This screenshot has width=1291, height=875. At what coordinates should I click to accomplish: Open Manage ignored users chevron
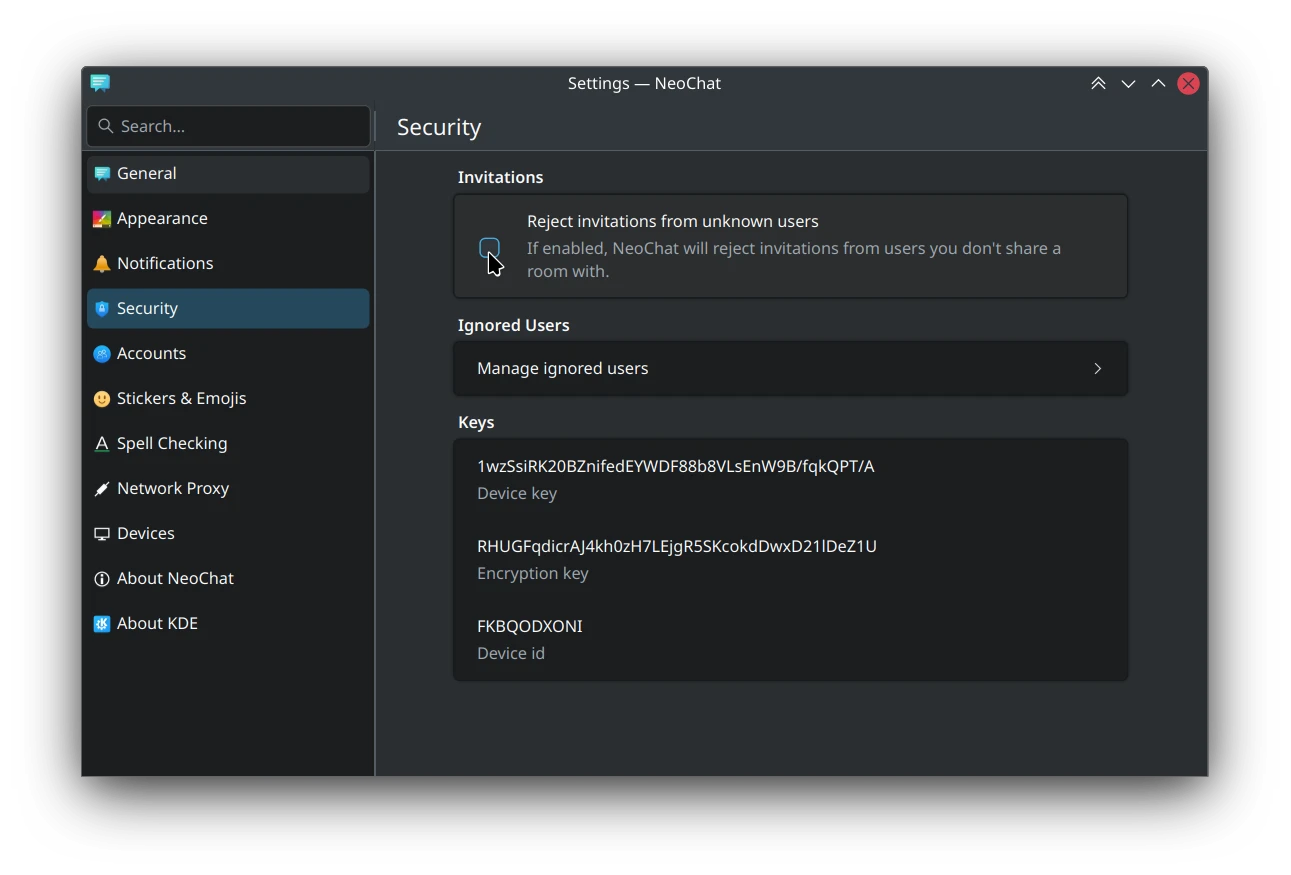(x=1097, y=369)
